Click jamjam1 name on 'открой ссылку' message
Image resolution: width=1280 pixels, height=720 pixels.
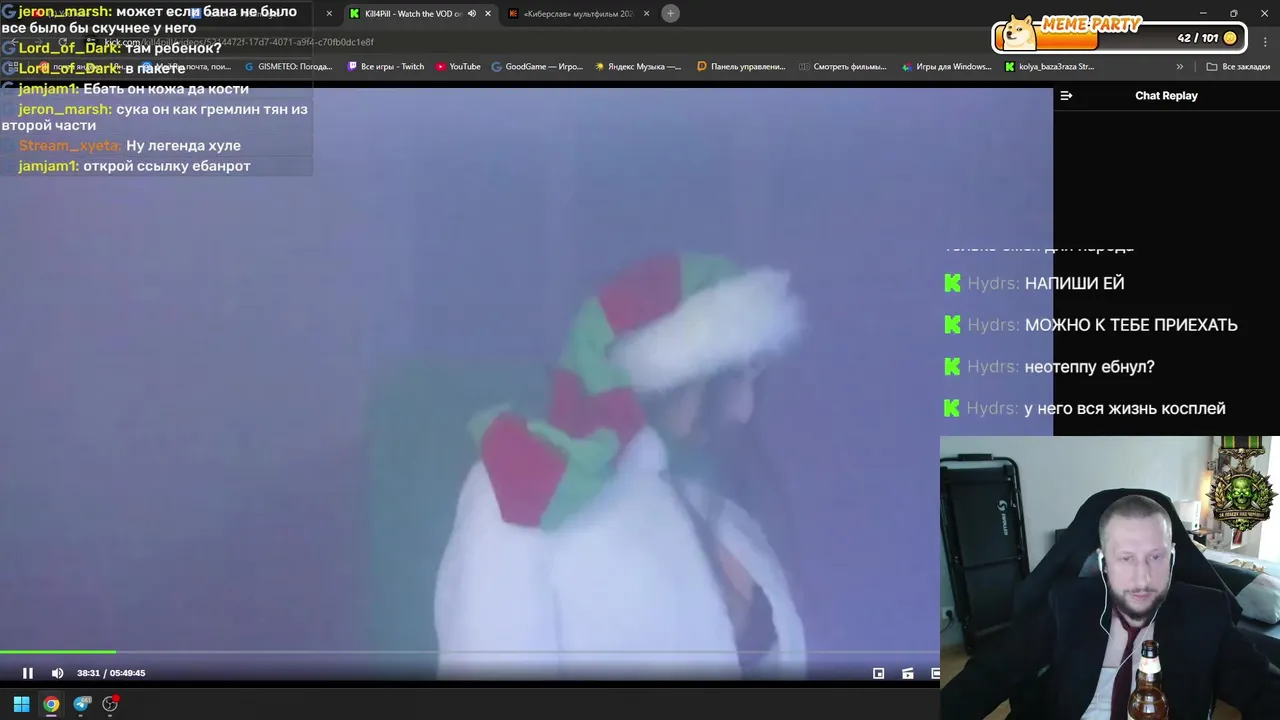(48, 166)
